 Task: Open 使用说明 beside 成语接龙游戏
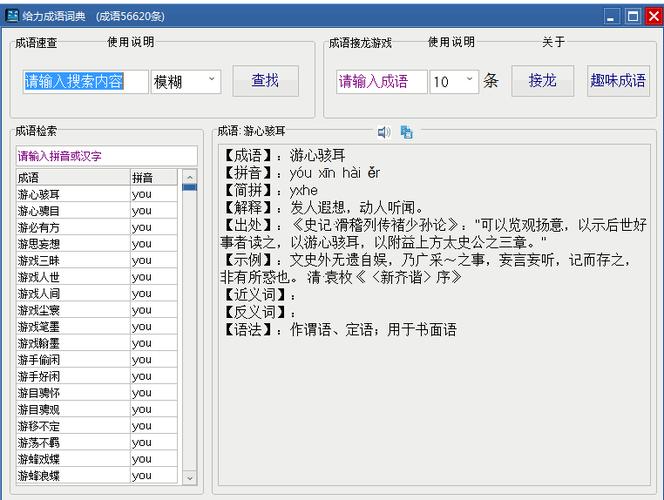tap(451, 42)
